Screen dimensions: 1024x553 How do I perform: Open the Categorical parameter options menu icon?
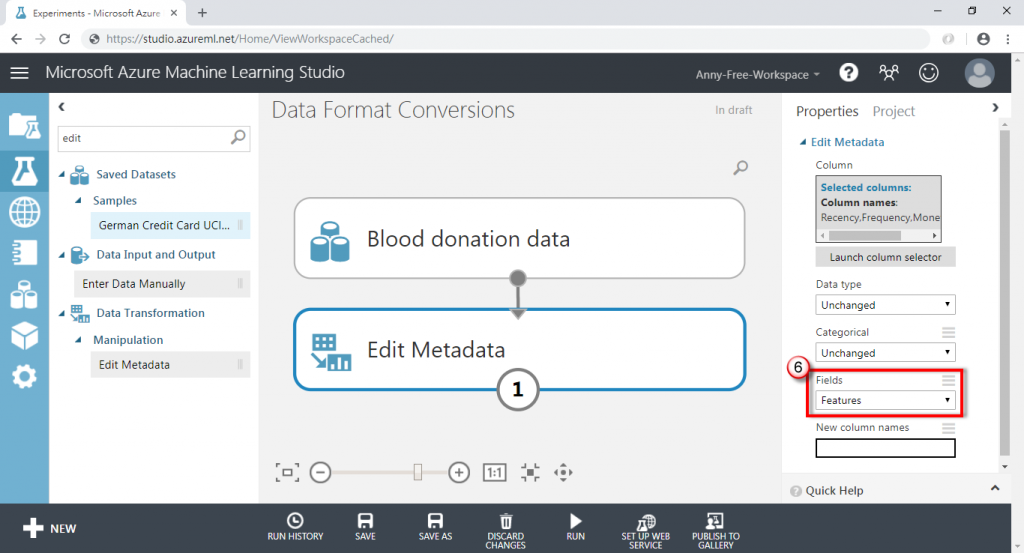(948, 332)
